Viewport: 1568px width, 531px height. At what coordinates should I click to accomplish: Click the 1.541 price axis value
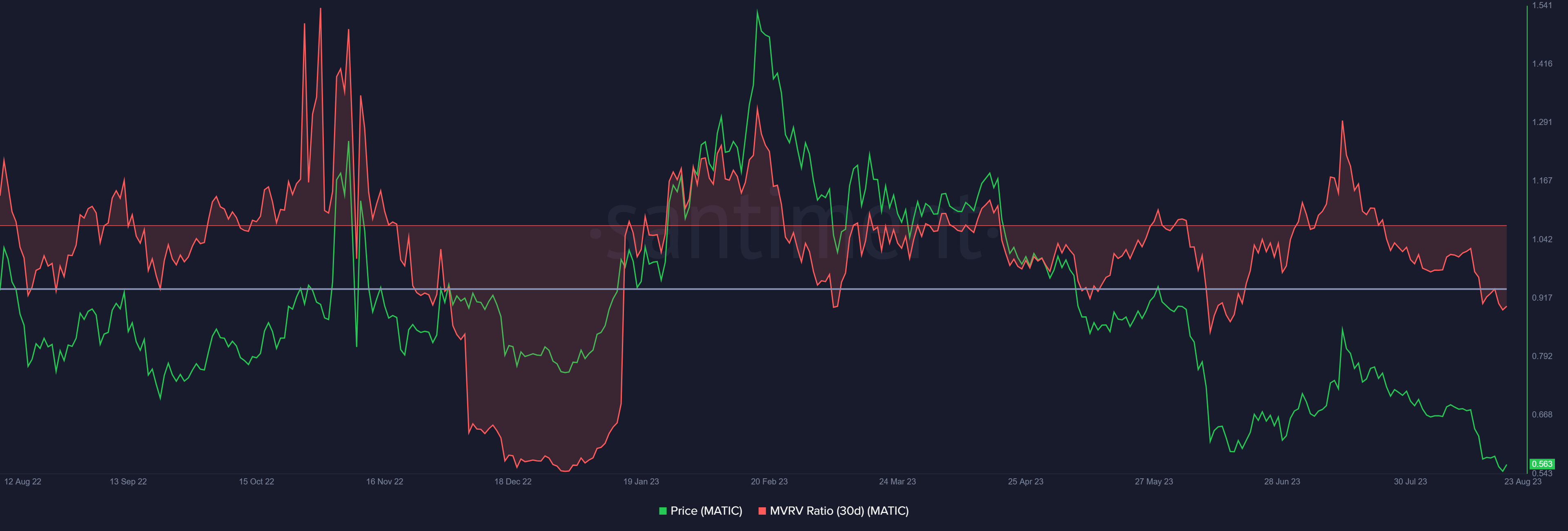1542,5
